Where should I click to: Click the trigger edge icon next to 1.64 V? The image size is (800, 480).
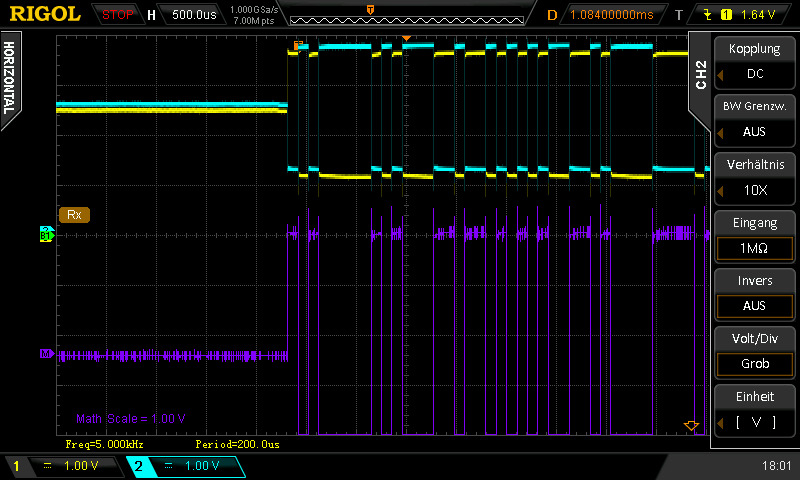coord(709,15)
